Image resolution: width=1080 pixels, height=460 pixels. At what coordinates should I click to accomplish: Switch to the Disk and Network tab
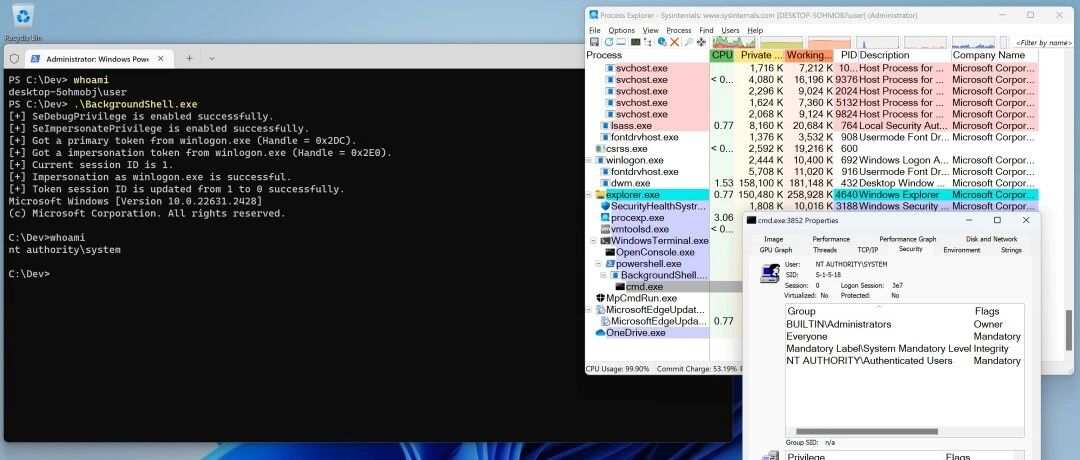(992, 239)
